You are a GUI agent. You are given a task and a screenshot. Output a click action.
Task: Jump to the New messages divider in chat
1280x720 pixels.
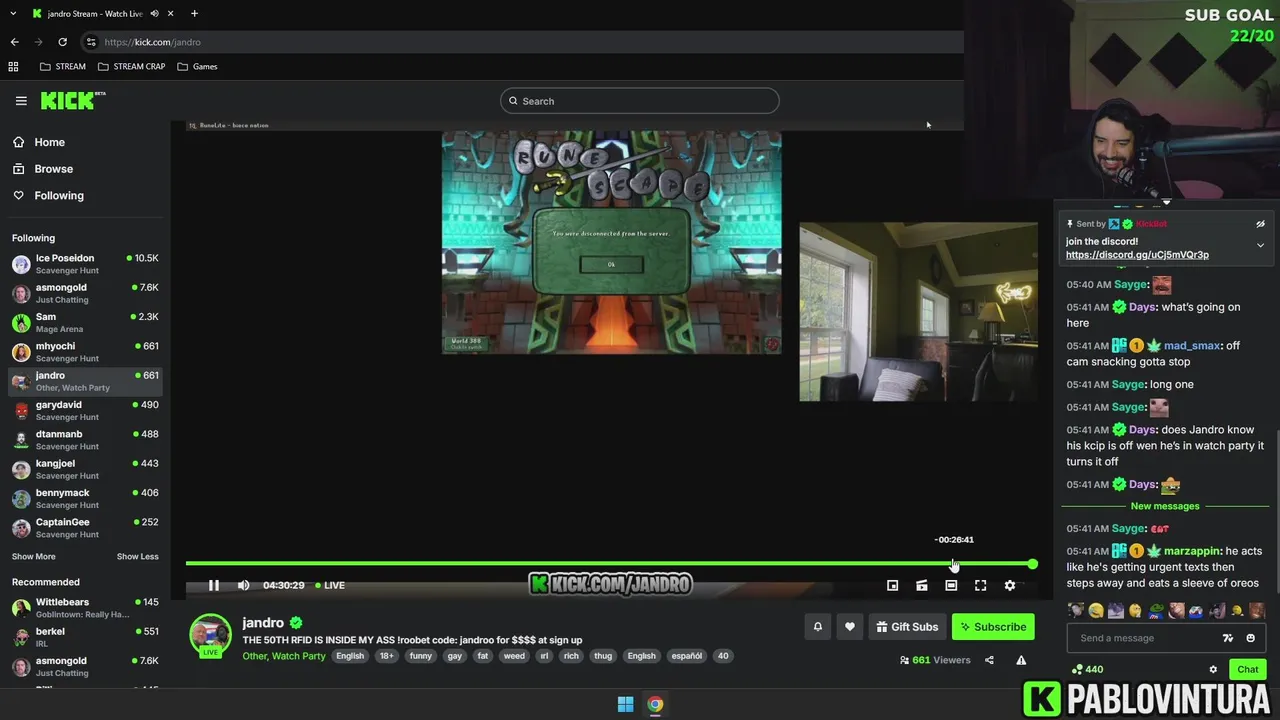[1165, 506]
